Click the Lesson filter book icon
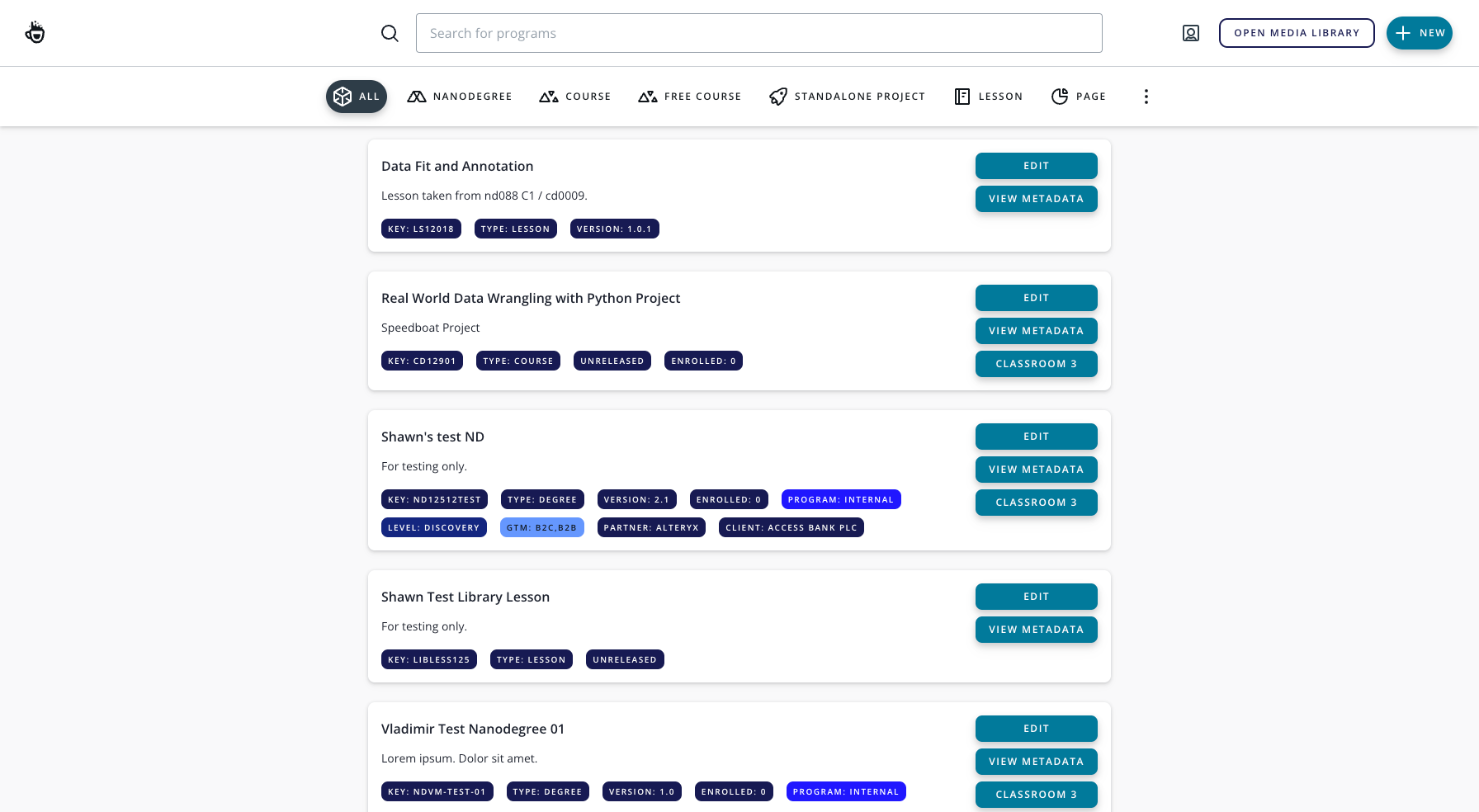1479x812 pixels. (x=962, y=97)
